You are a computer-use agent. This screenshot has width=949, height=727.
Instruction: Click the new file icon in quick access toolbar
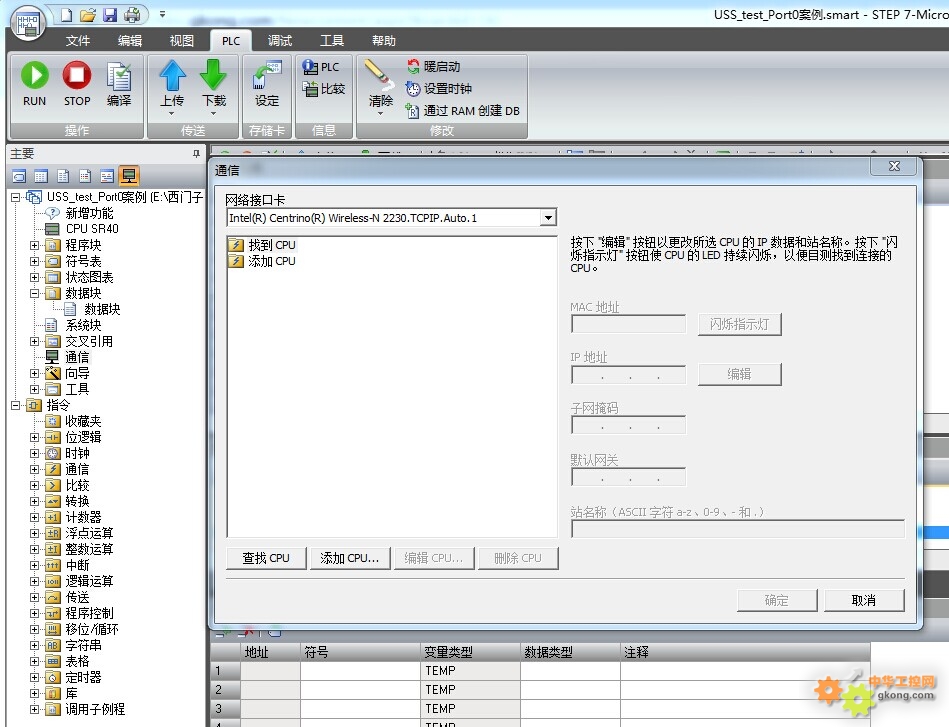[66, 15]
